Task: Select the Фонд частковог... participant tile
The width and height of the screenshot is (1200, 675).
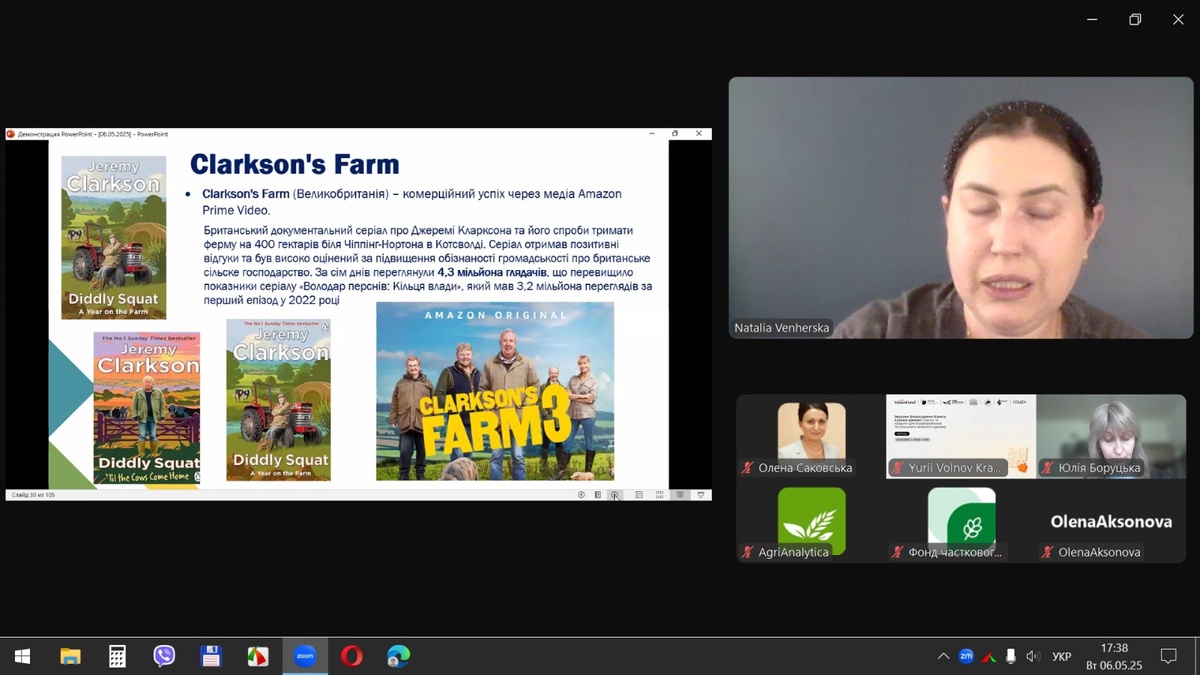Action: point(961,521)
